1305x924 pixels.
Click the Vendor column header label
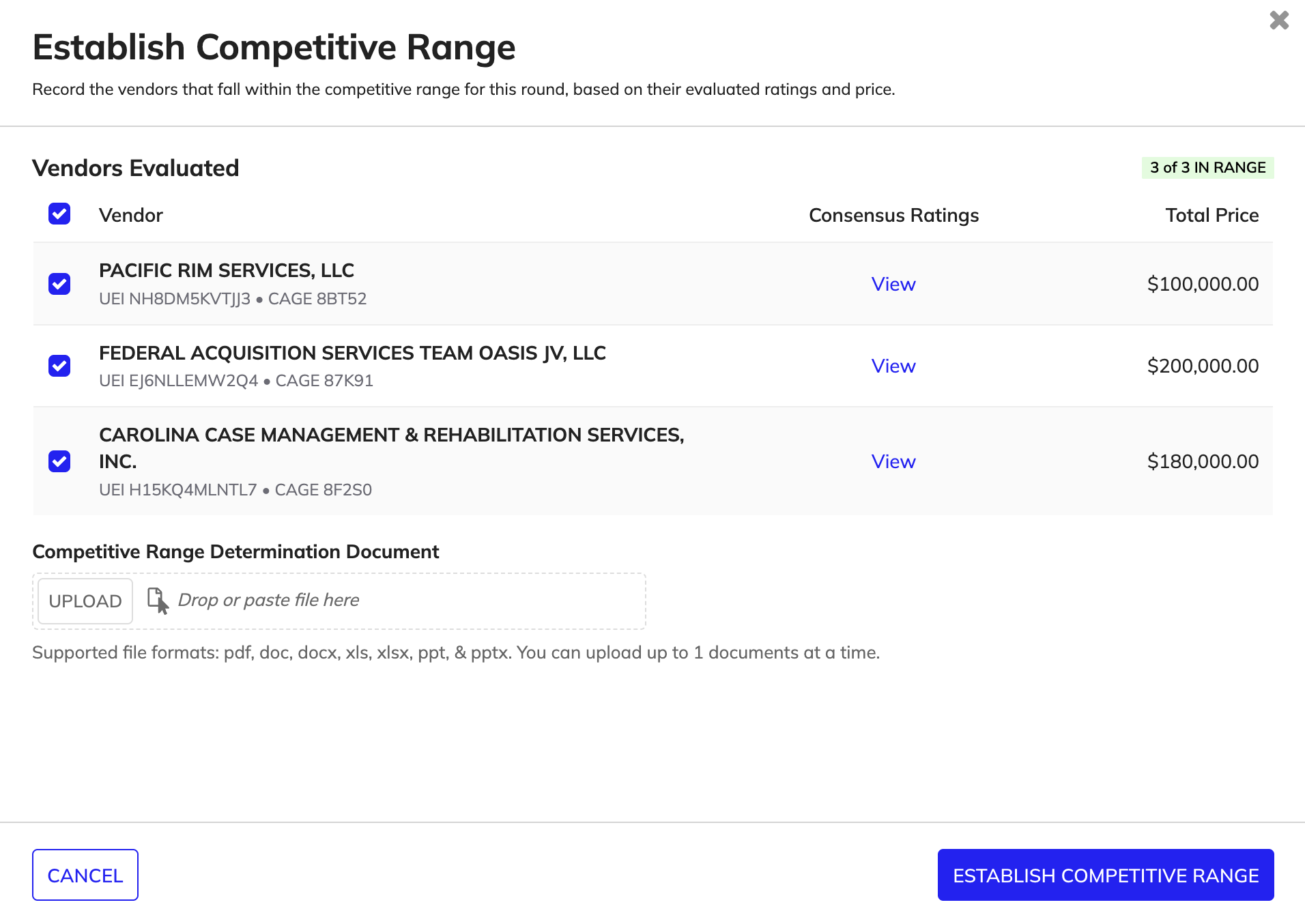pos(131,216)
